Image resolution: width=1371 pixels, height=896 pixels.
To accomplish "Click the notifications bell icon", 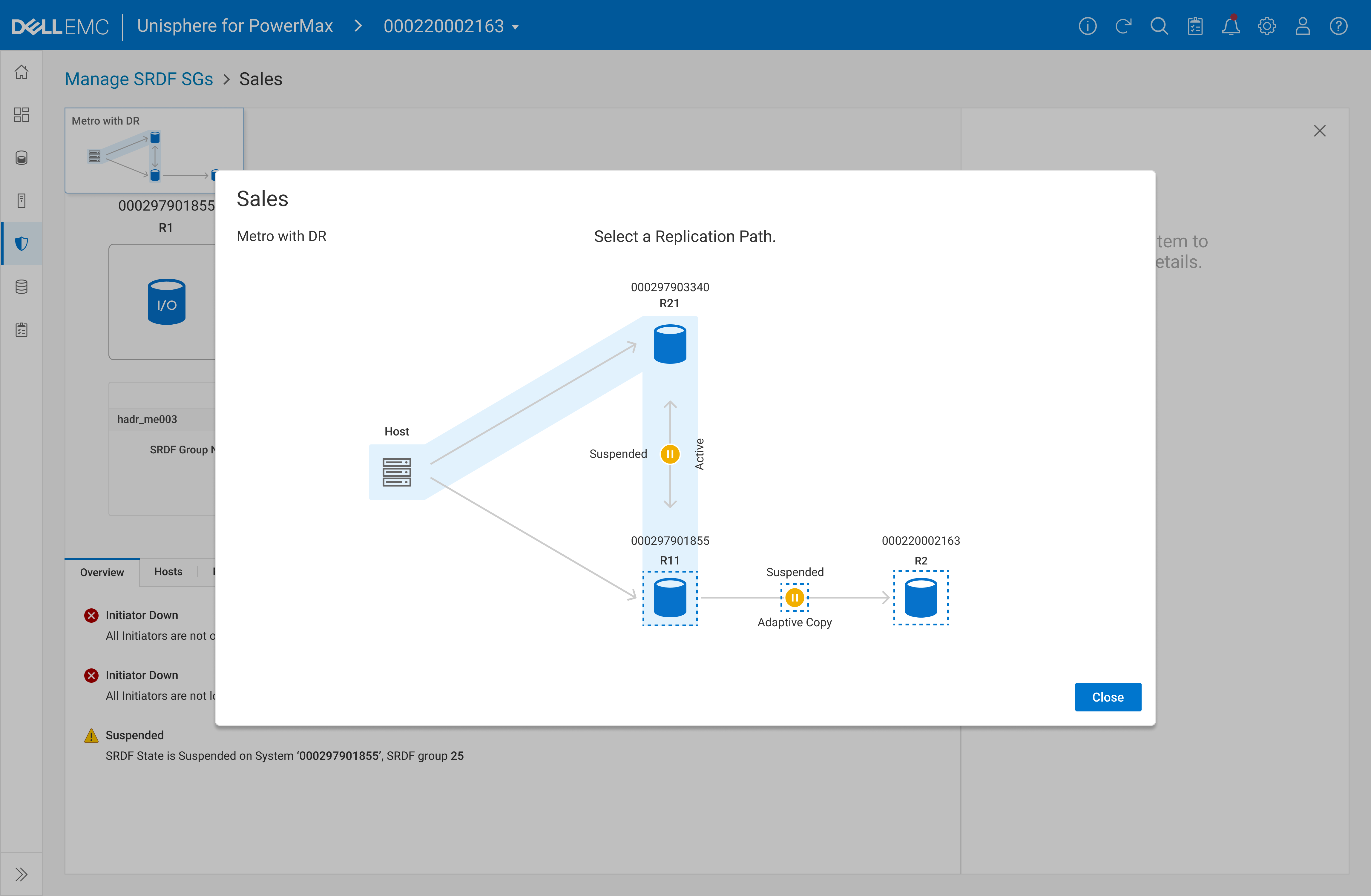I will (x=1231, y=26).
